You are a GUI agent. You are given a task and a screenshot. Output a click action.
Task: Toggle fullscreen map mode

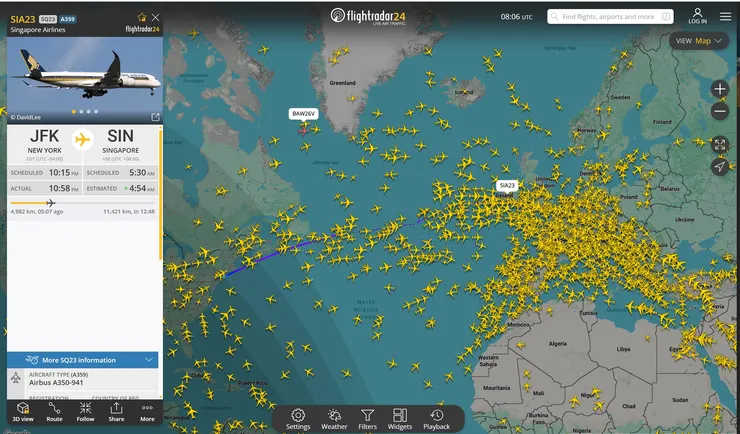[720, 144]
